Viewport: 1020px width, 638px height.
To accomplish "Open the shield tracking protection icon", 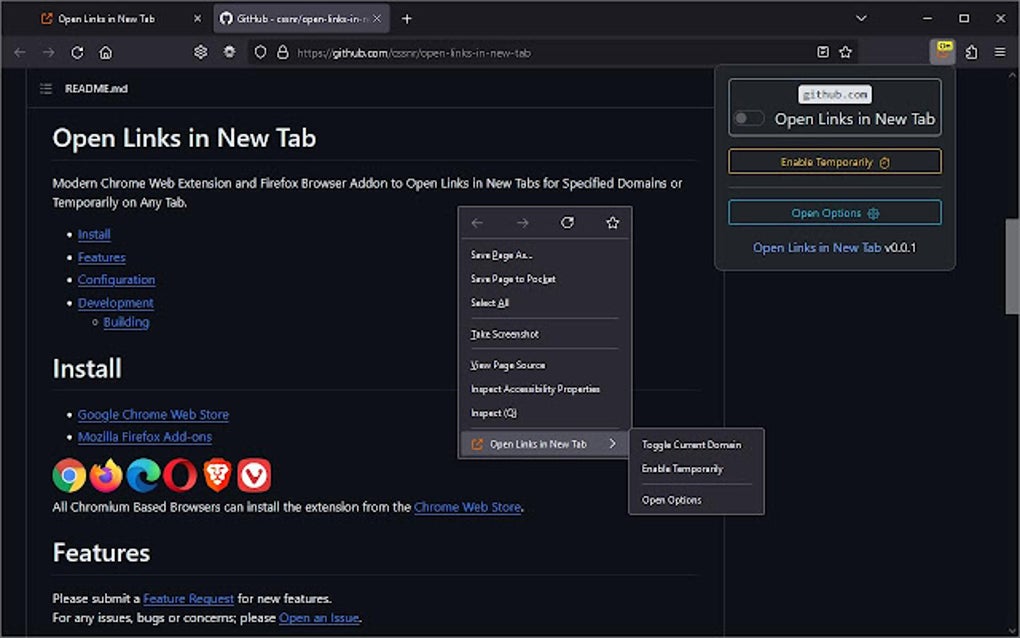I will [x=260, y=52].
